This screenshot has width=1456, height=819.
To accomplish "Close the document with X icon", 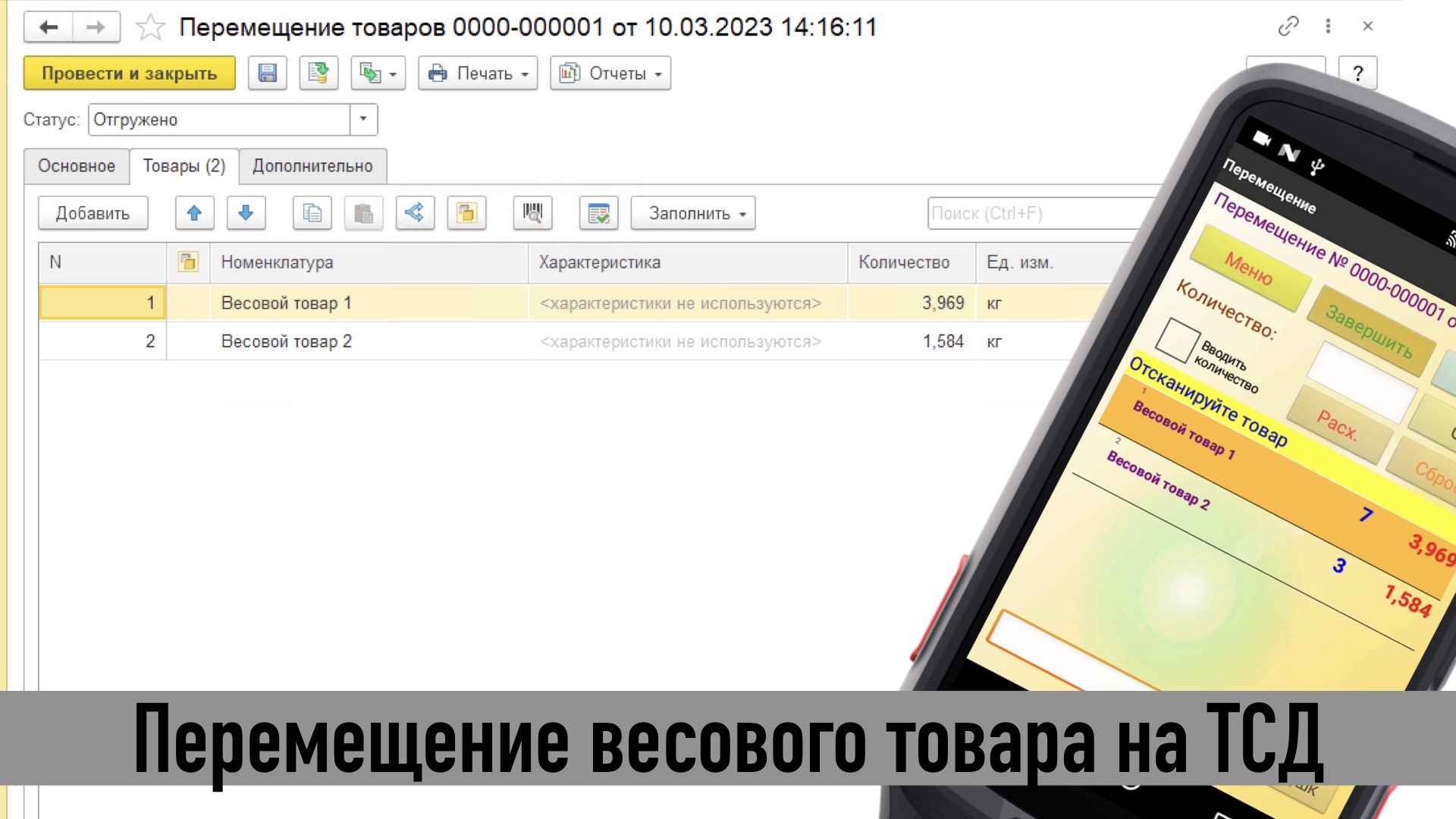I will pyautogui.click(x=1367, y=27).
